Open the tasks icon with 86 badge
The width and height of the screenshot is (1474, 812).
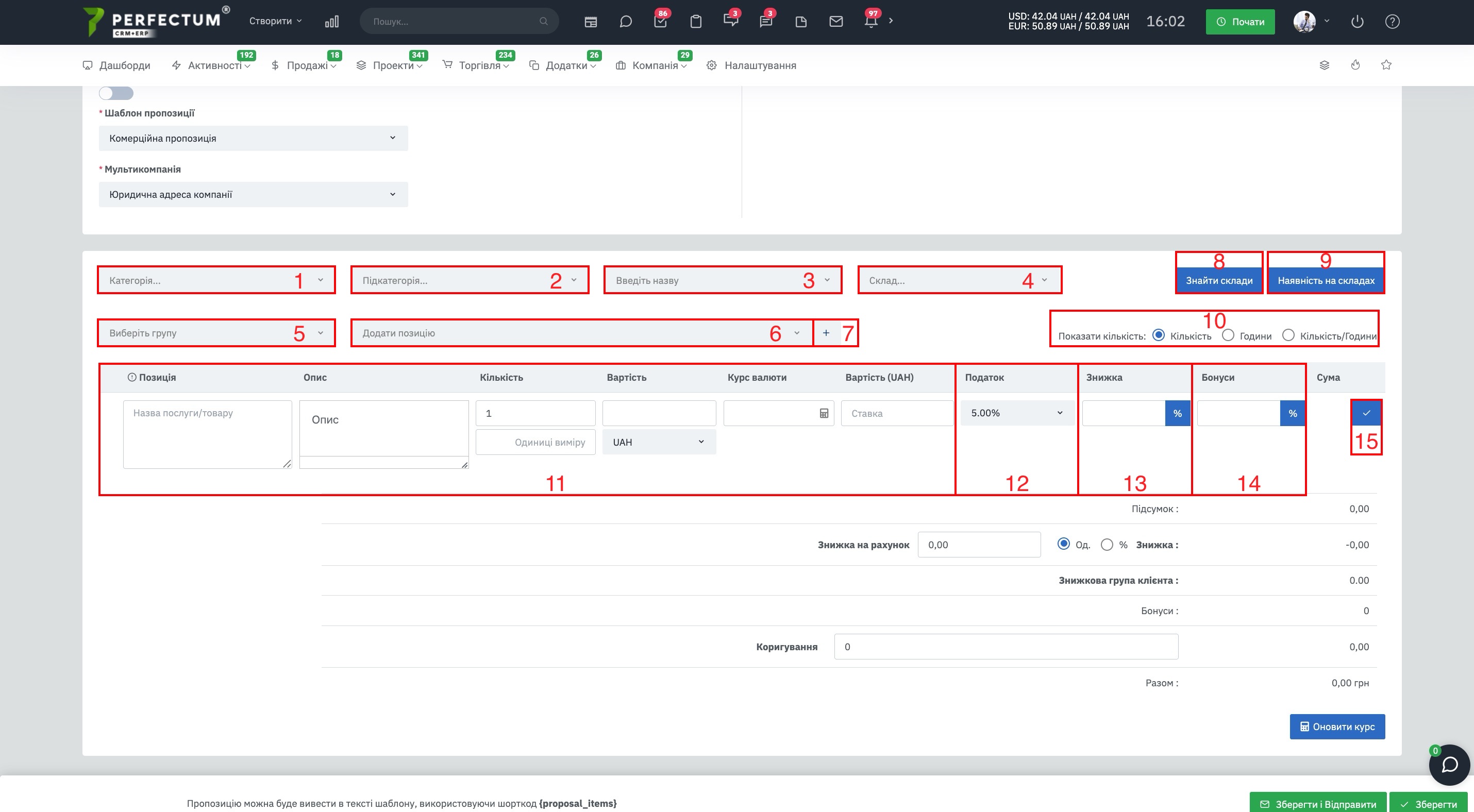click(x=660, y=22)
